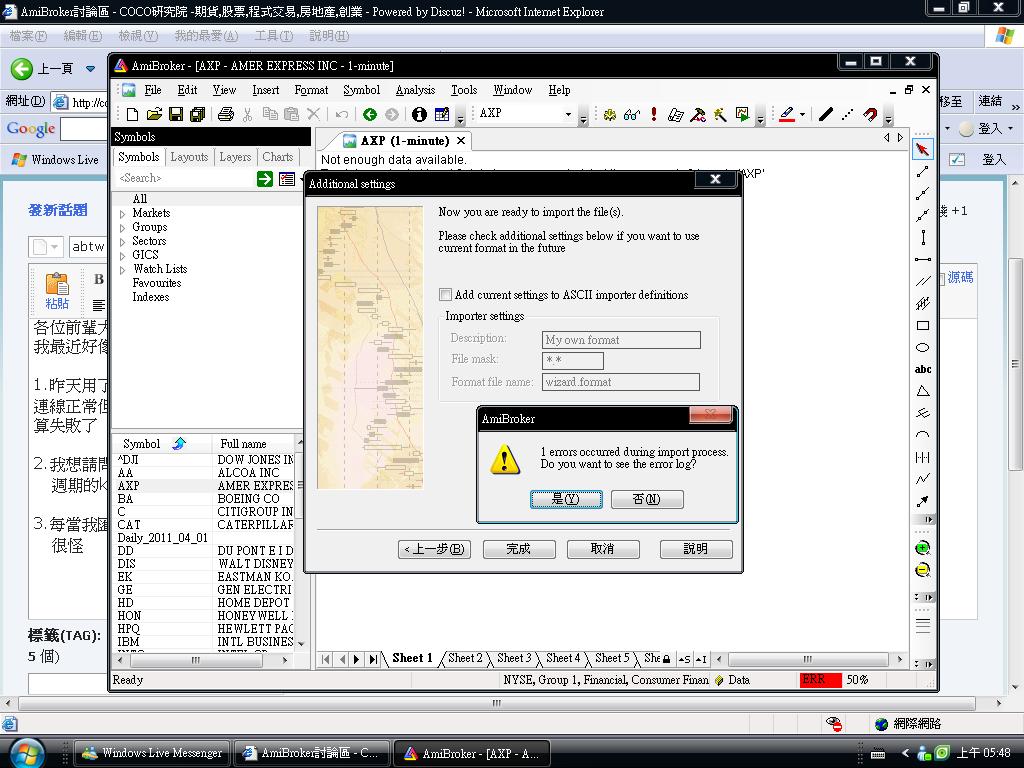The width and height of the screenshot is (1024, 768).
Task: Click the symbol list filter icon
Action: click(287, 179)
